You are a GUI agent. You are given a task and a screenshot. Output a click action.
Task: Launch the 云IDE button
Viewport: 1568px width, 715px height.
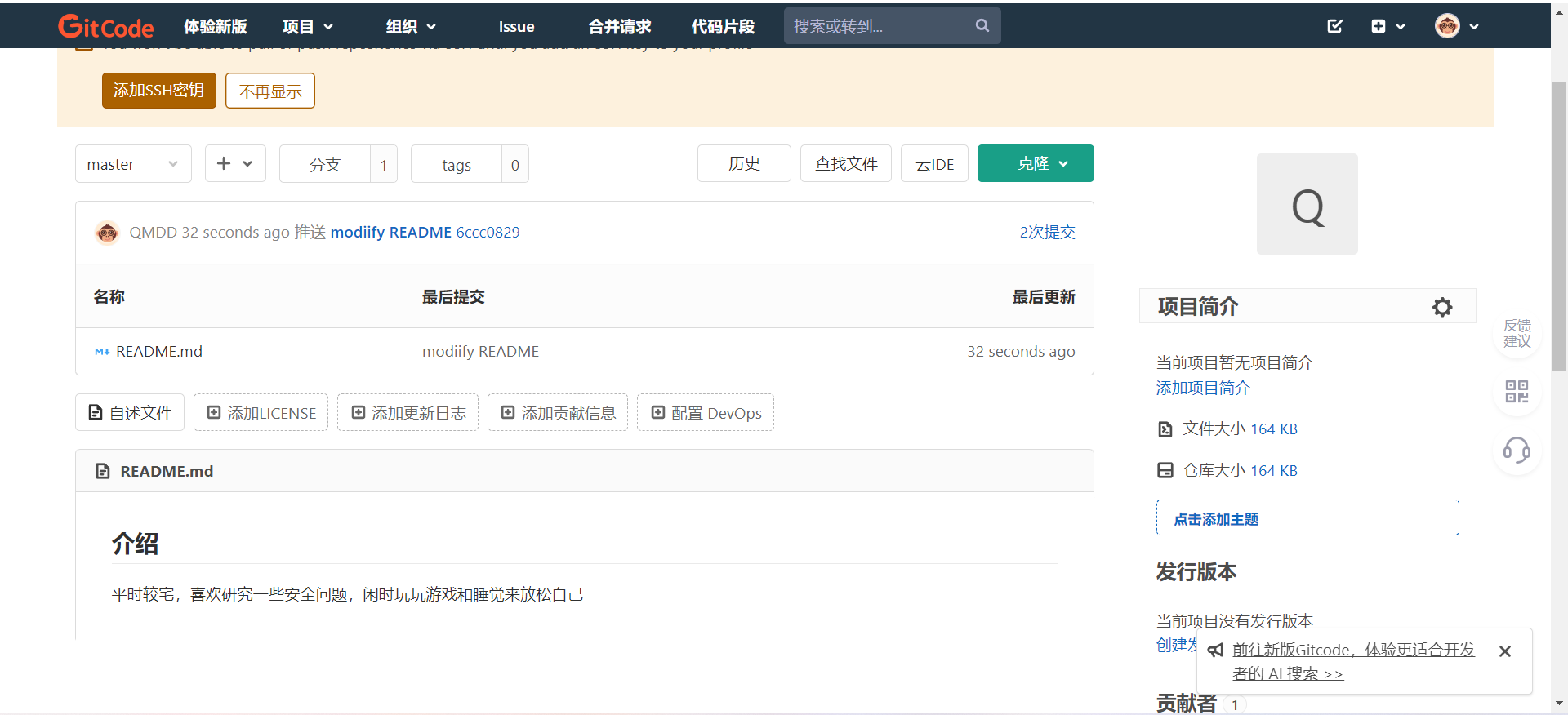point(934,163)
